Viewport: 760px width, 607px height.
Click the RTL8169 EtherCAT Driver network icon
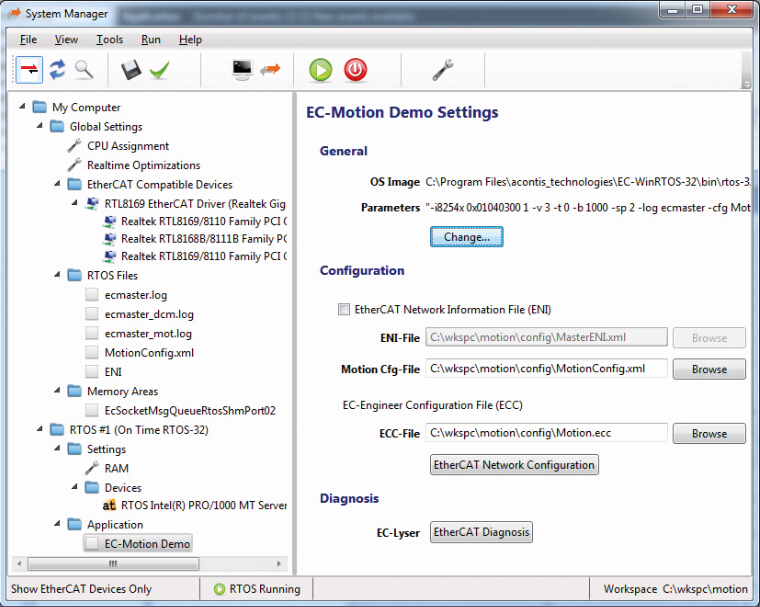92,203
